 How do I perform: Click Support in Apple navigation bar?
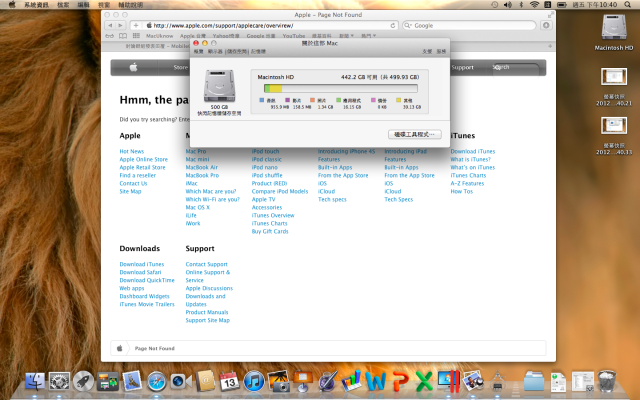click(x=462, y=67)
